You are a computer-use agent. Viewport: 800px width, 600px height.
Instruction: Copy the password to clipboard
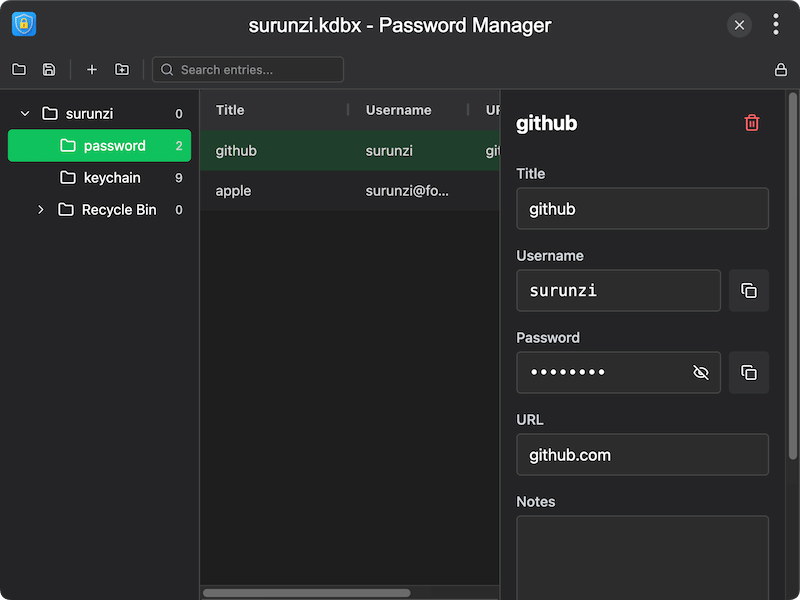pyautogui.click(x=748, y=373)
